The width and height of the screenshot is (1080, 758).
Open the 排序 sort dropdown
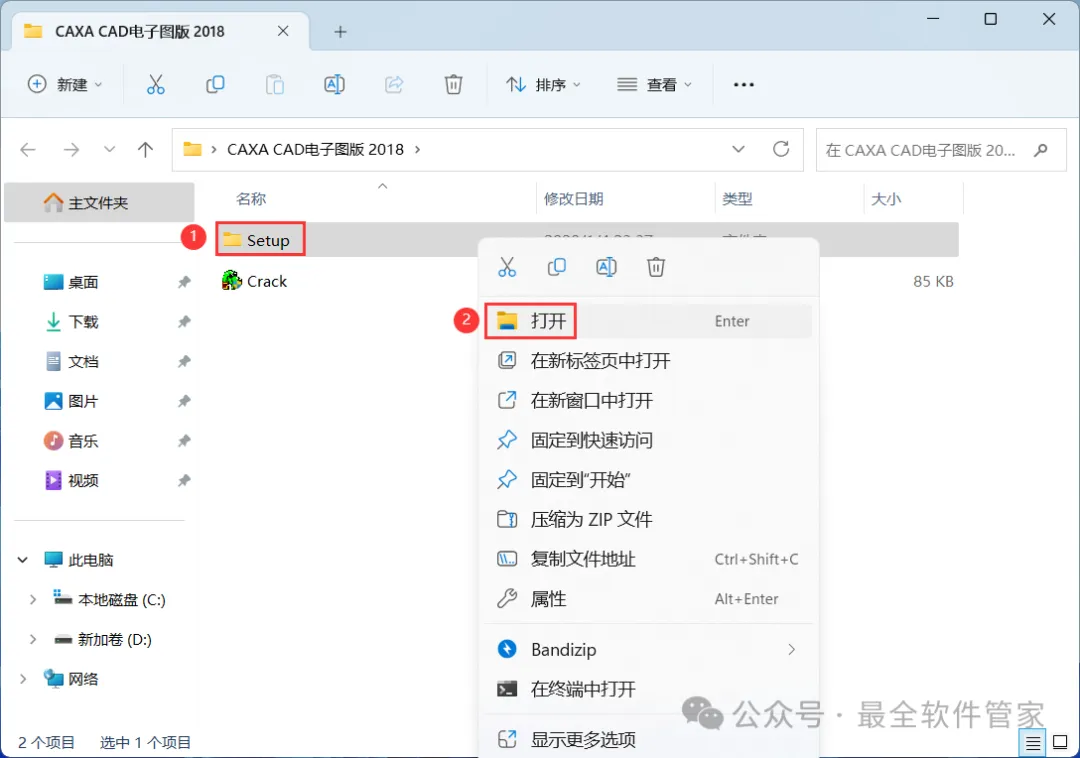(x=543, y=85)
